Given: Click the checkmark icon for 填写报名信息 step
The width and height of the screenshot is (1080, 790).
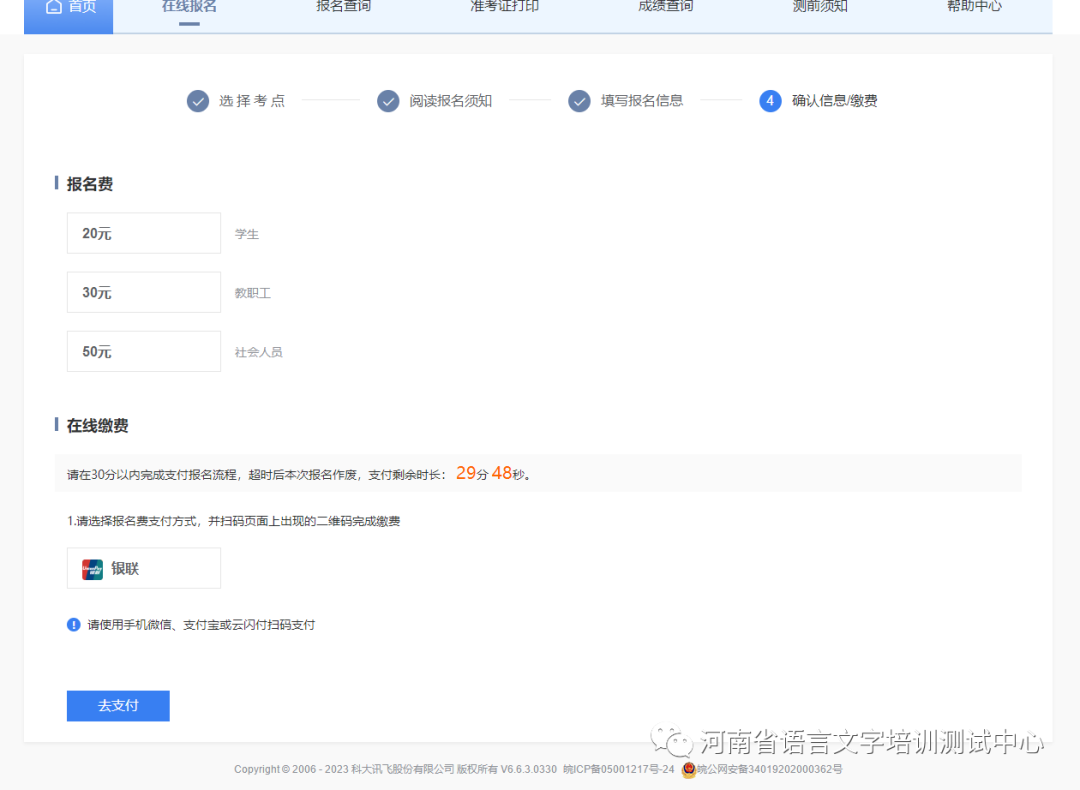Looking at the screenshot, I should [x=579, y=101].
